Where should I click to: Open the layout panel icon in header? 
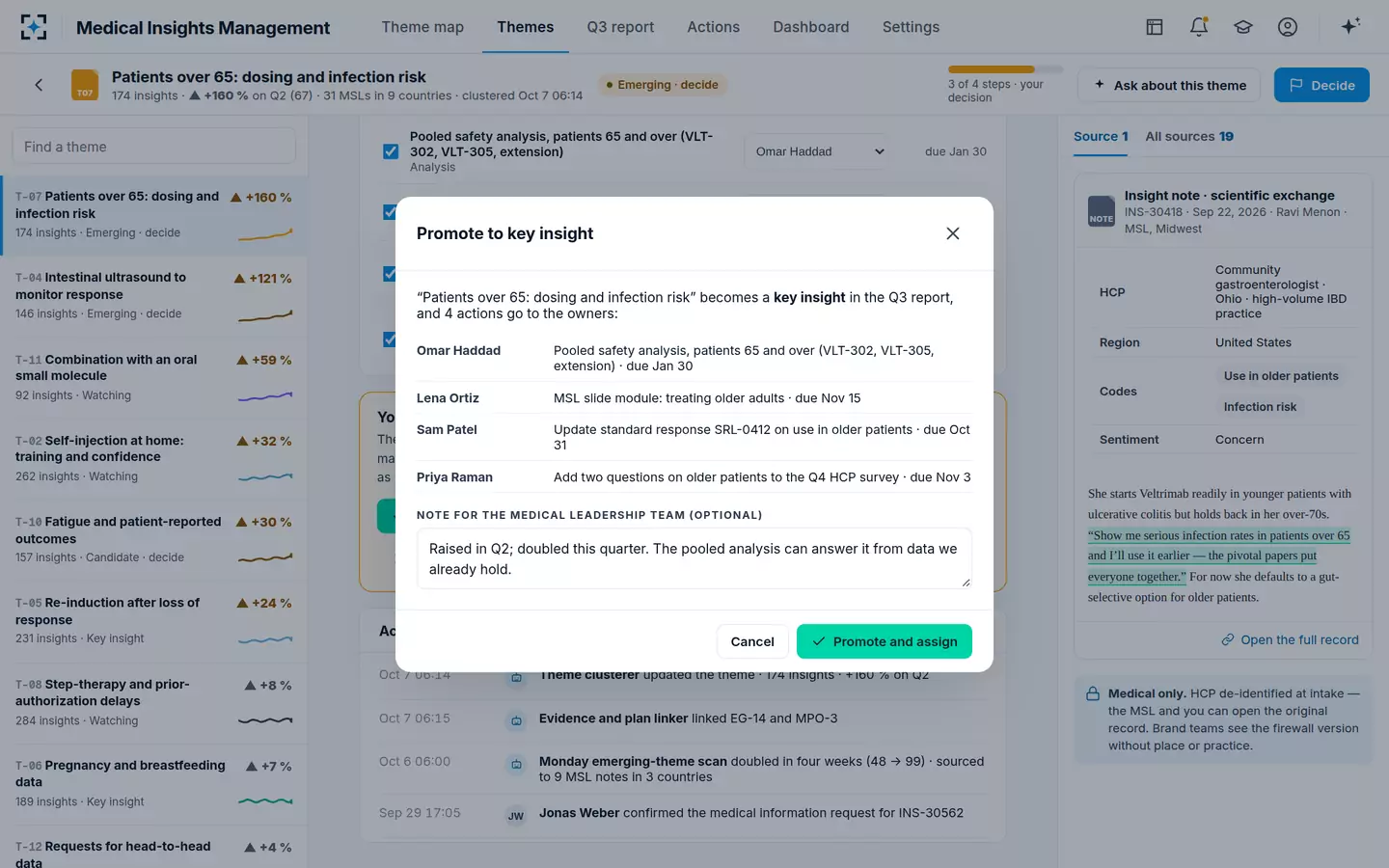point(1155,27)
